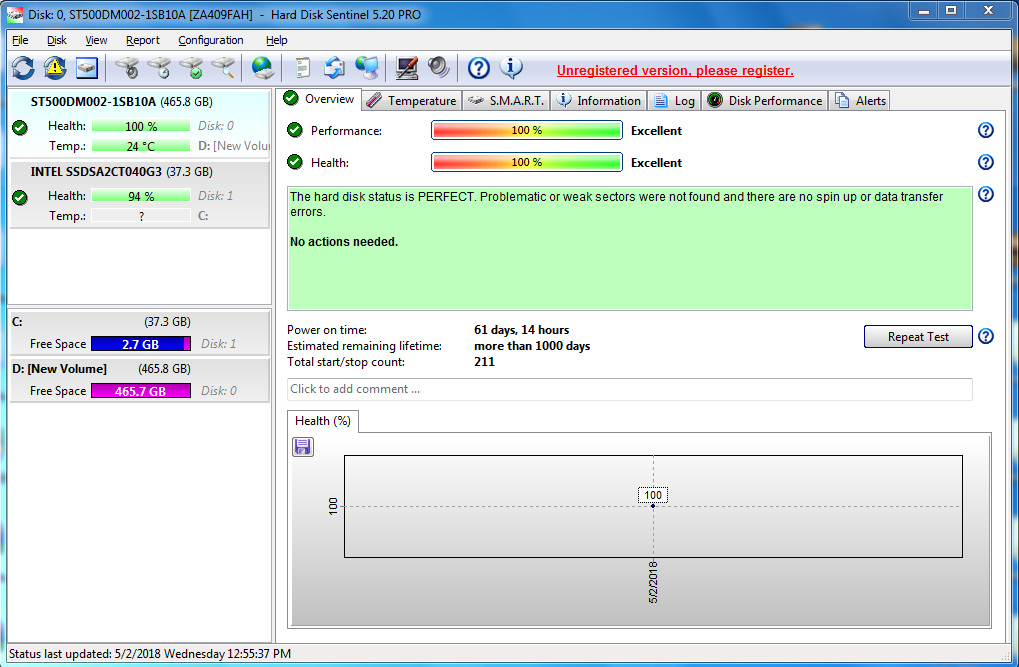Click the refresh disk status toolbar icon
This screenshot has width=1019, height=667.
pyautogui.click(x=22, y=68)
